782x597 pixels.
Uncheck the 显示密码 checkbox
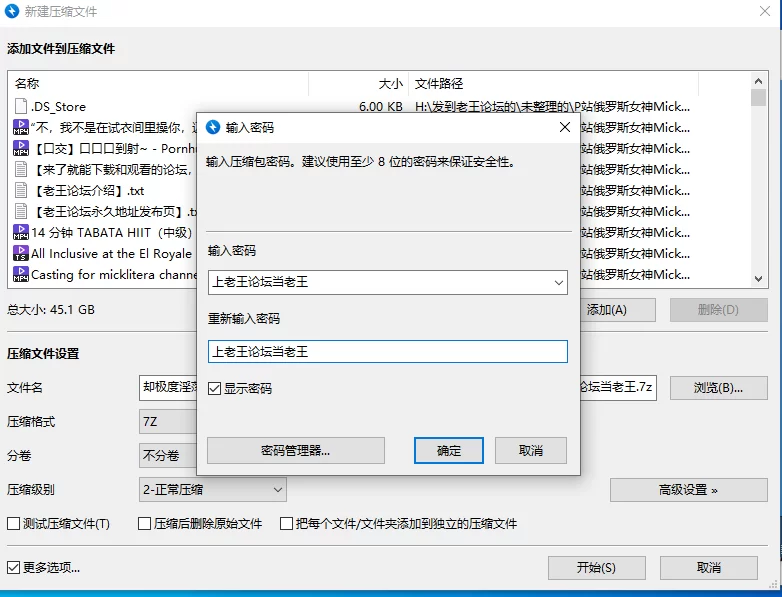coord(215,388)
